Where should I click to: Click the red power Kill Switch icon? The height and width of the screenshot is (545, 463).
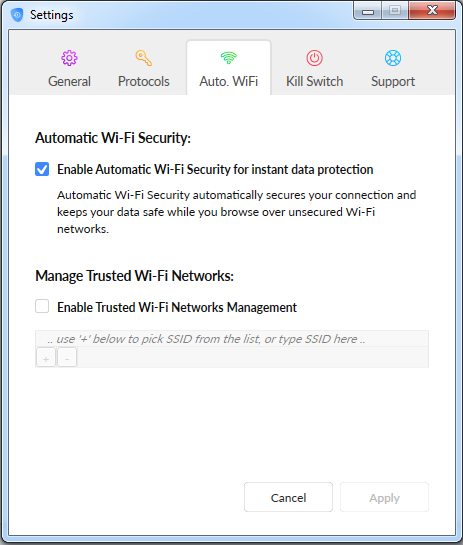[315, 58]
